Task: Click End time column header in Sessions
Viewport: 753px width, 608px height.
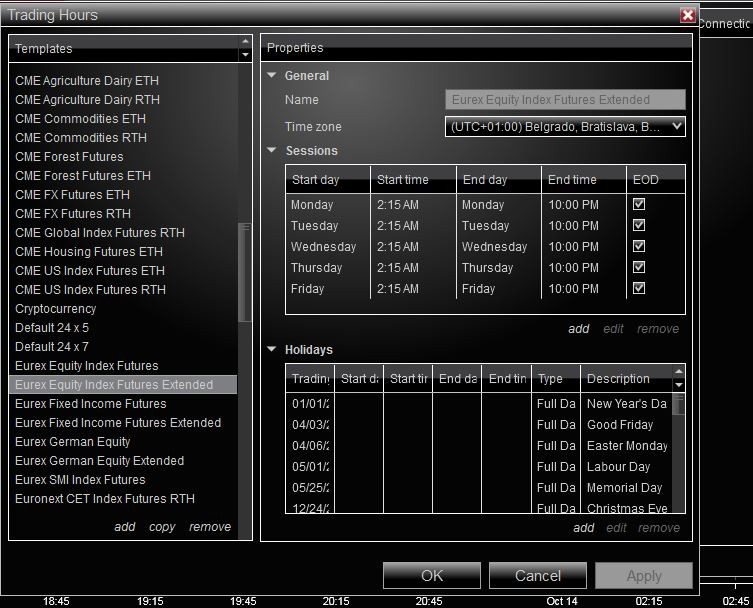Action: click(x=584, y=180)
